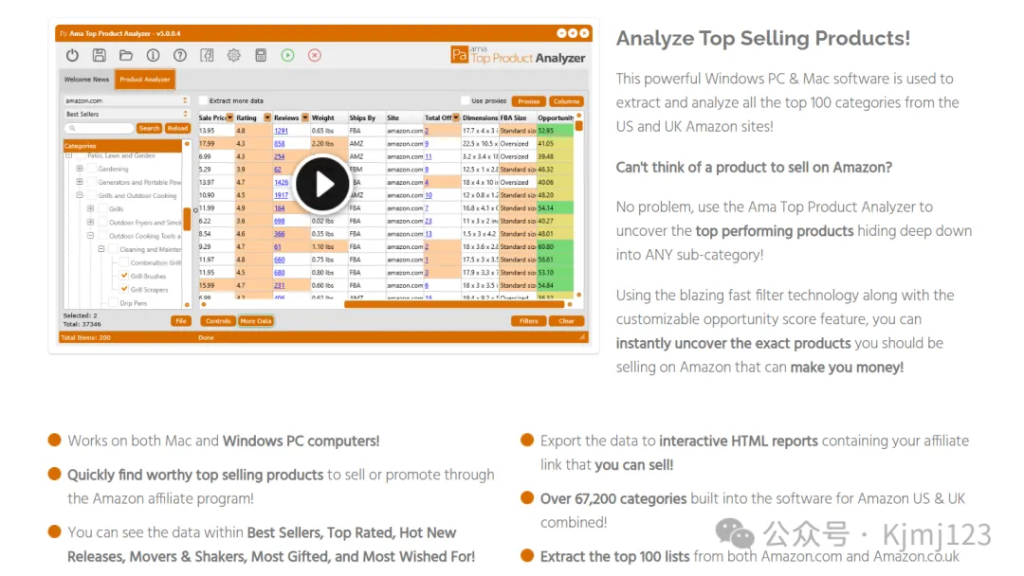Image resolution: width=1024 pixels, height=576 pixels.
Task: Open the 858 reviews link
Action: [x=280, y=144]
